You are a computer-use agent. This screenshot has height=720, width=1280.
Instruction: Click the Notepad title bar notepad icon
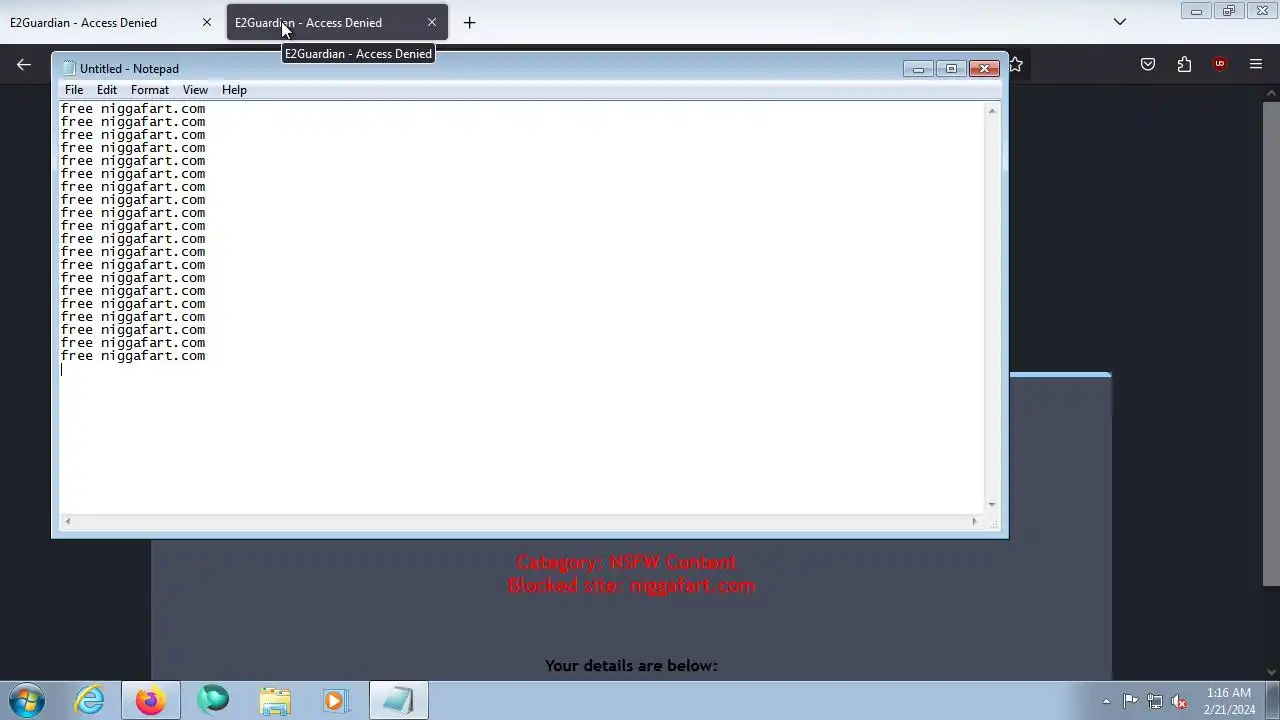(69, 68)
